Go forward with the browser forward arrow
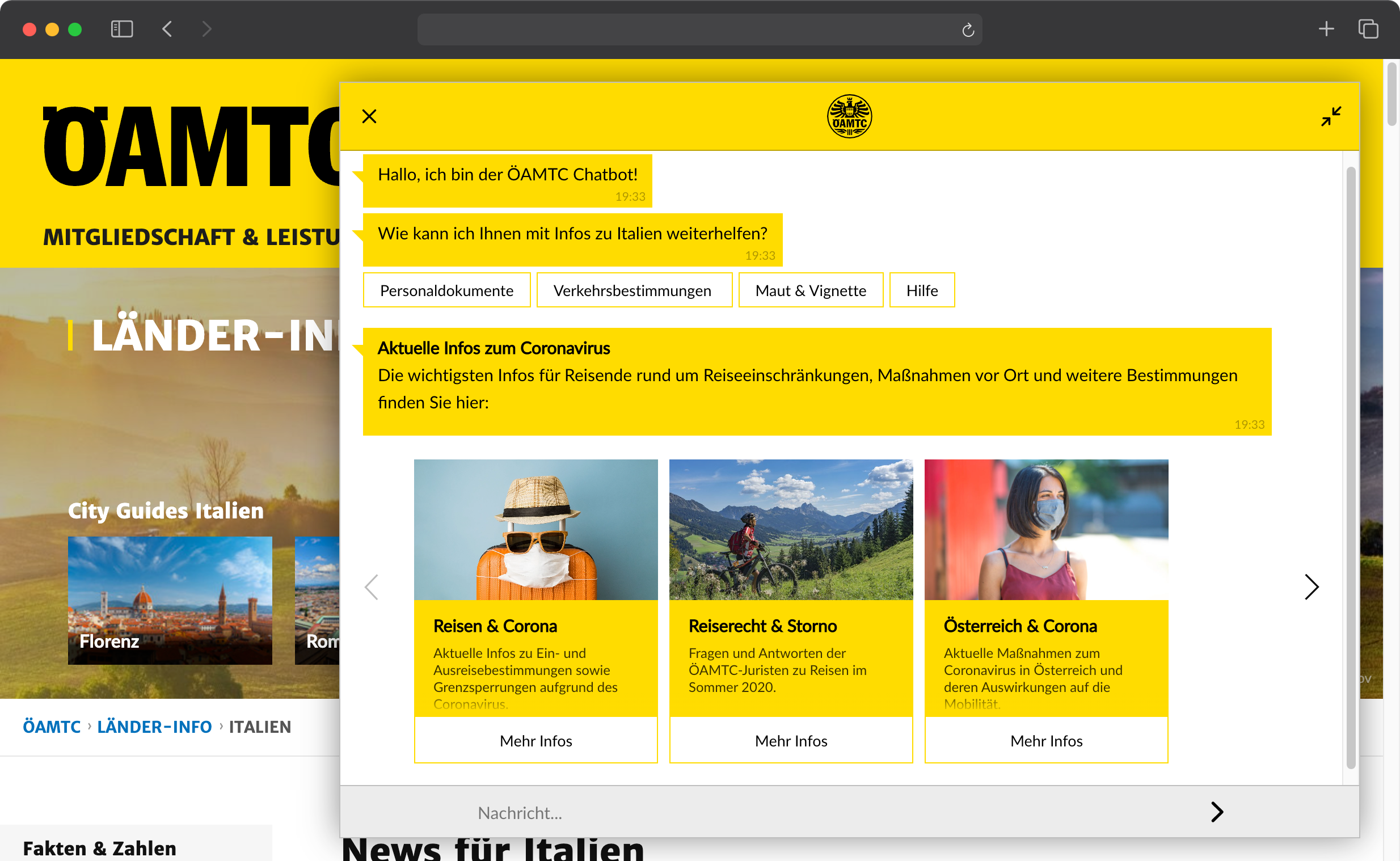Screen dimensions: 1400x861 click(x=206, y=29)
